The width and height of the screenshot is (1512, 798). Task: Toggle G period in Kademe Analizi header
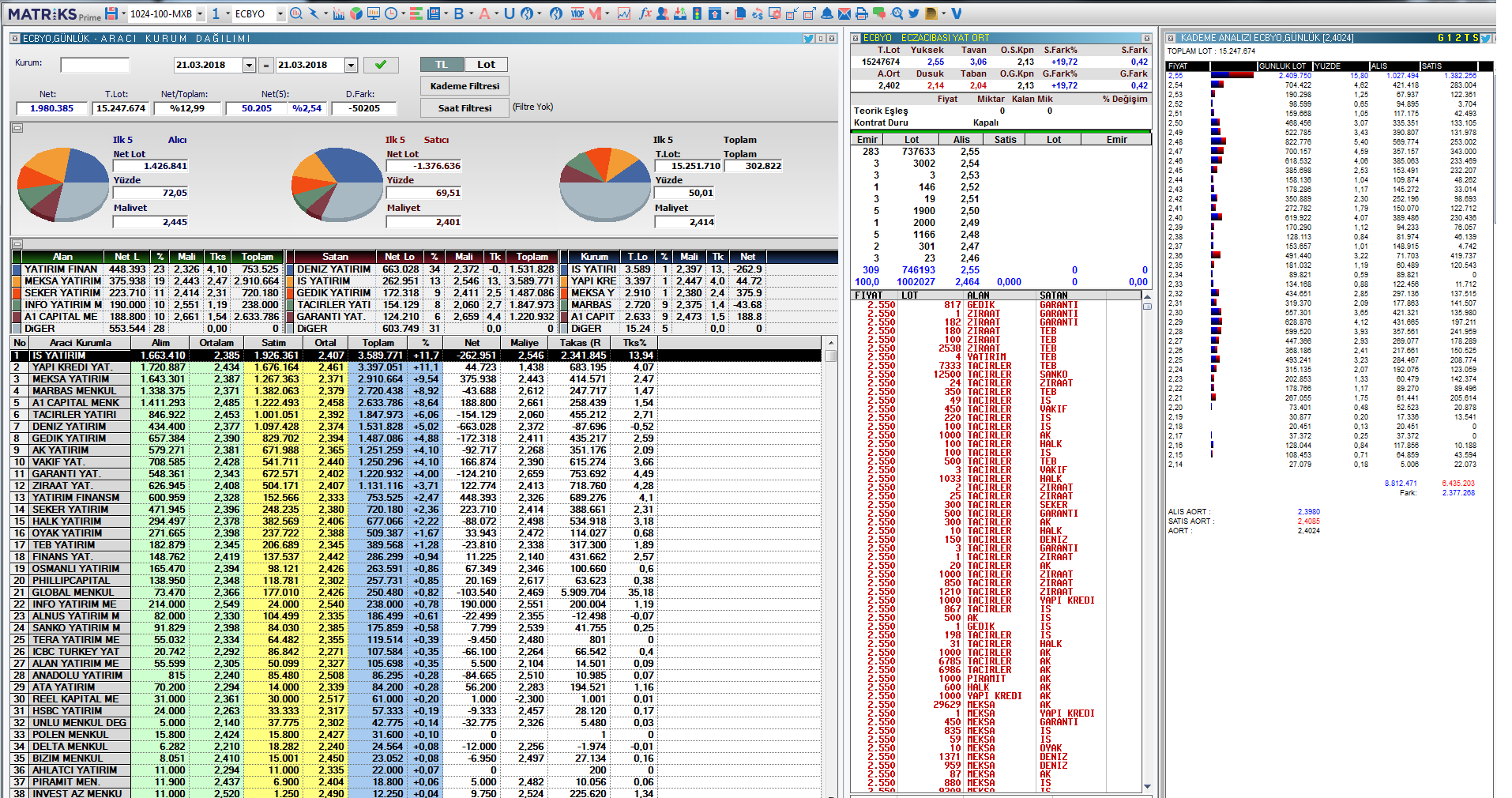(1441, 38)
